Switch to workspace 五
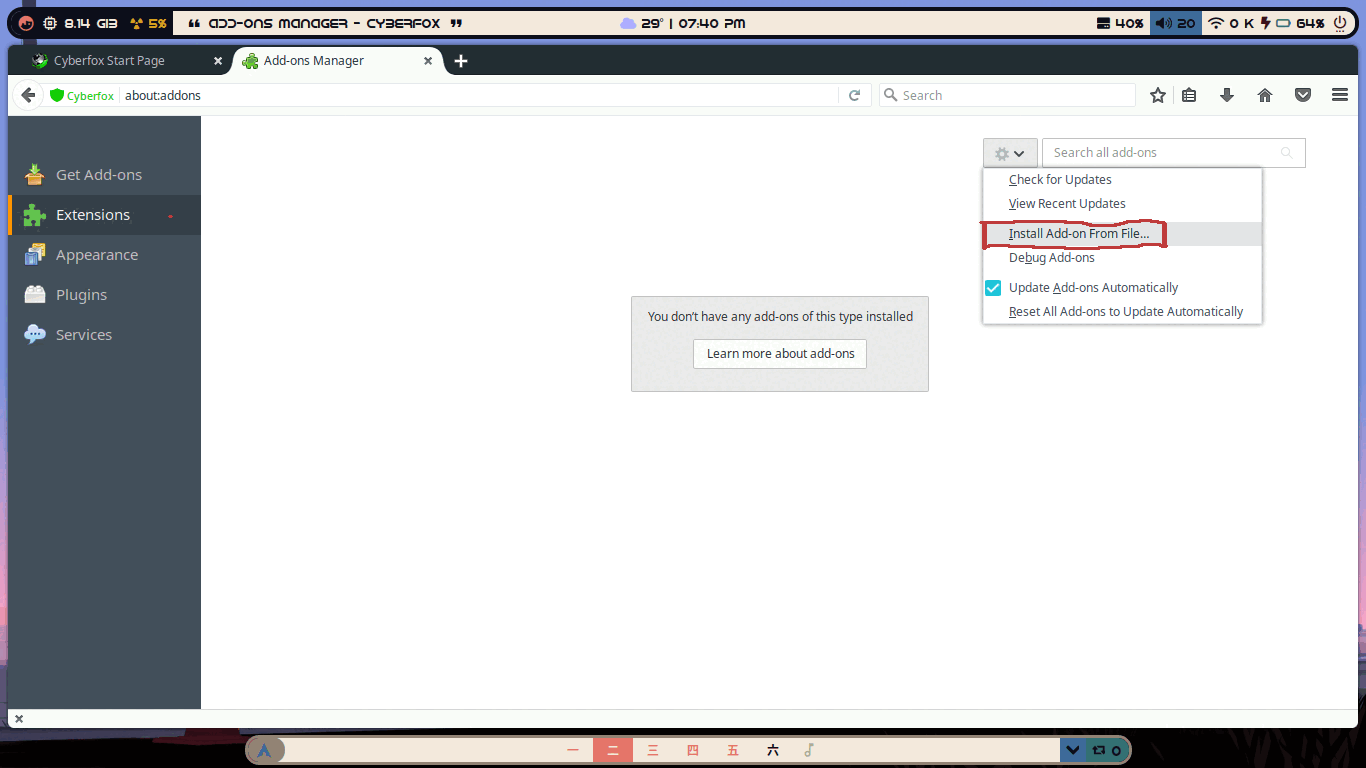Viewport: 1366px width, 768px height. point(733,750)
